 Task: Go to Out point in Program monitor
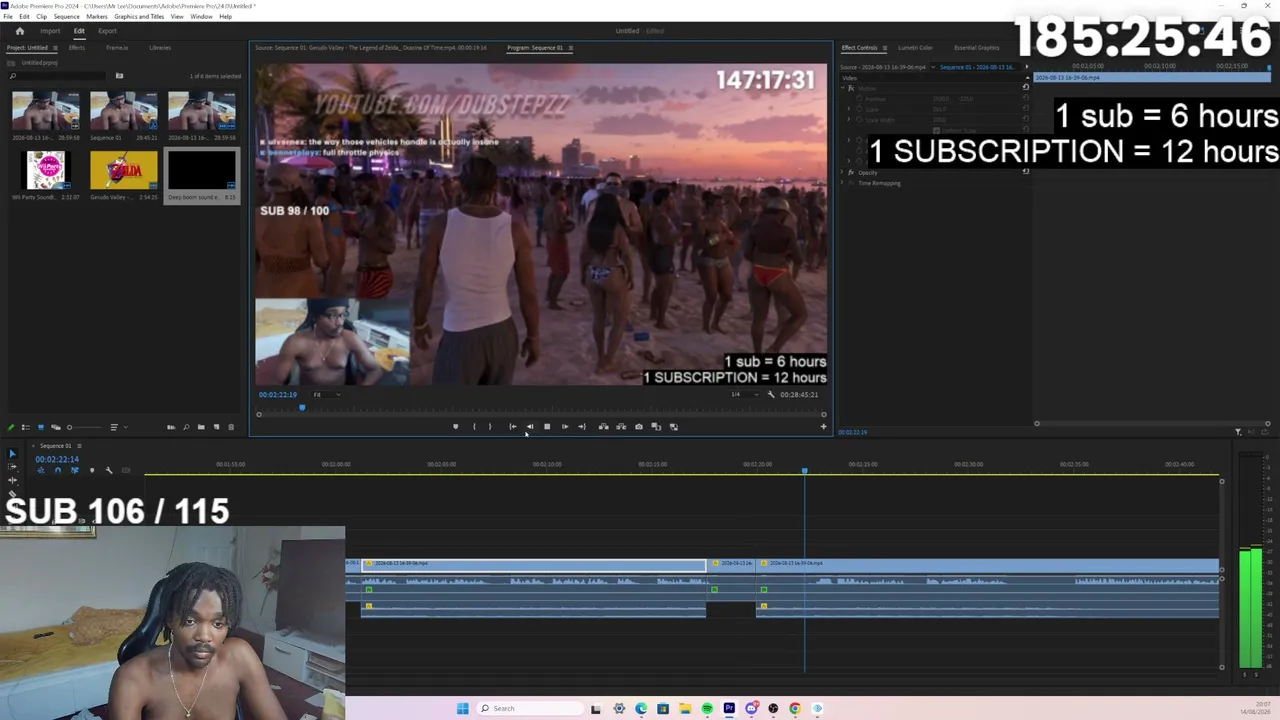[x=582, y=427]
